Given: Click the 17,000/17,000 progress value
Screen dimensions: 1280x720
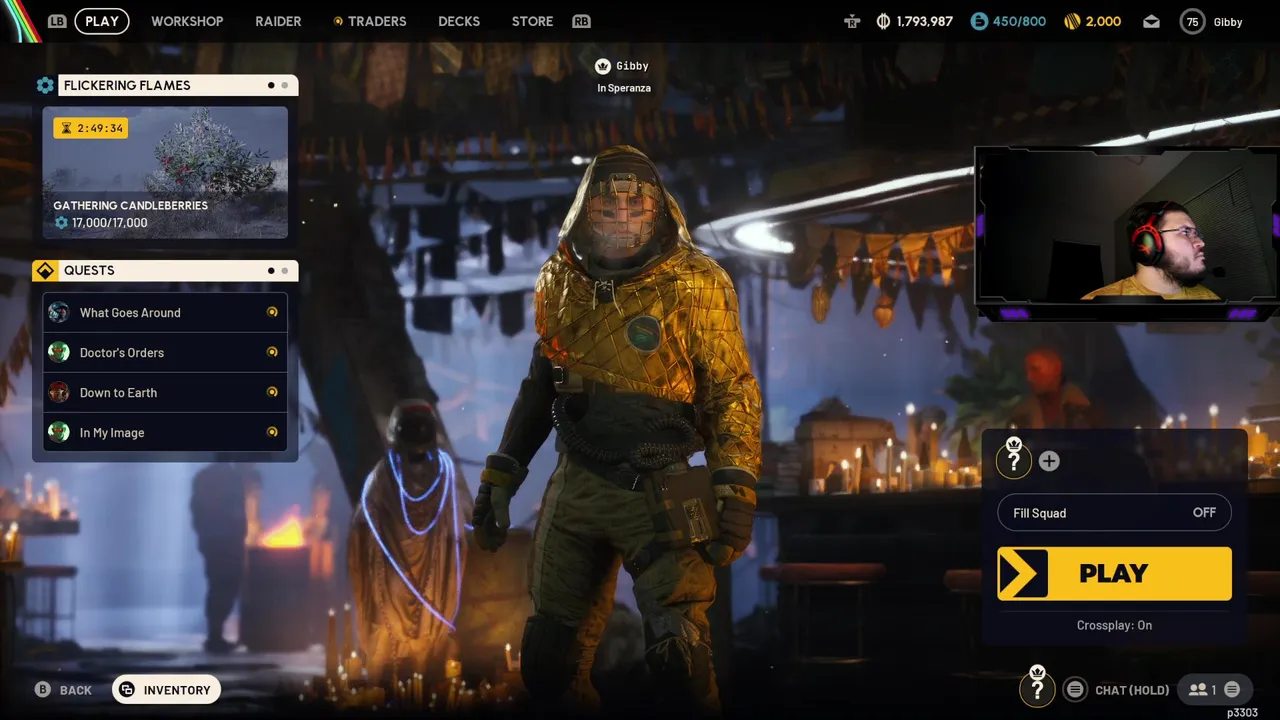Looking at the screenshot, I should [110, 223].
